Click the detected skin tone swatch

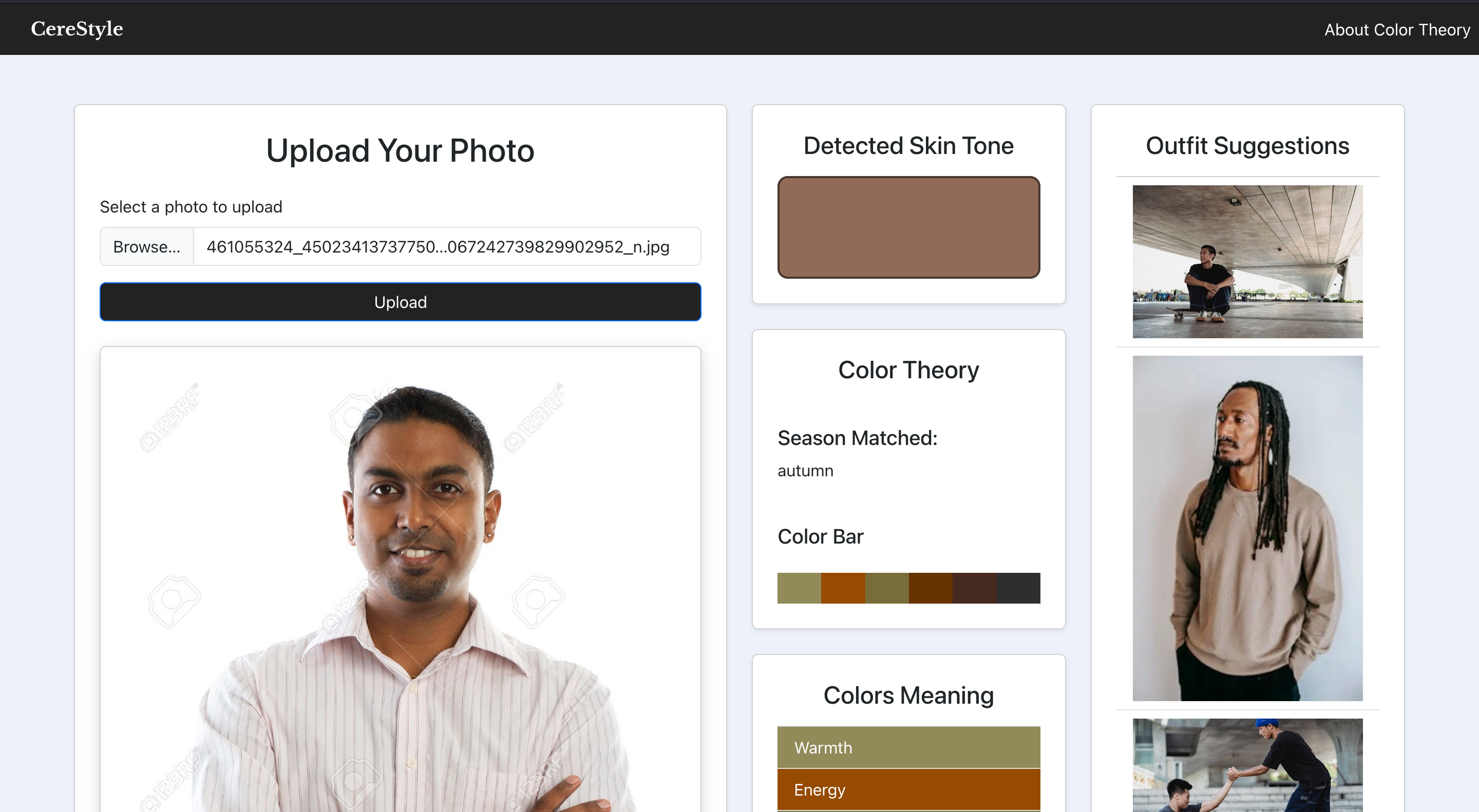[x=908, y=227]
